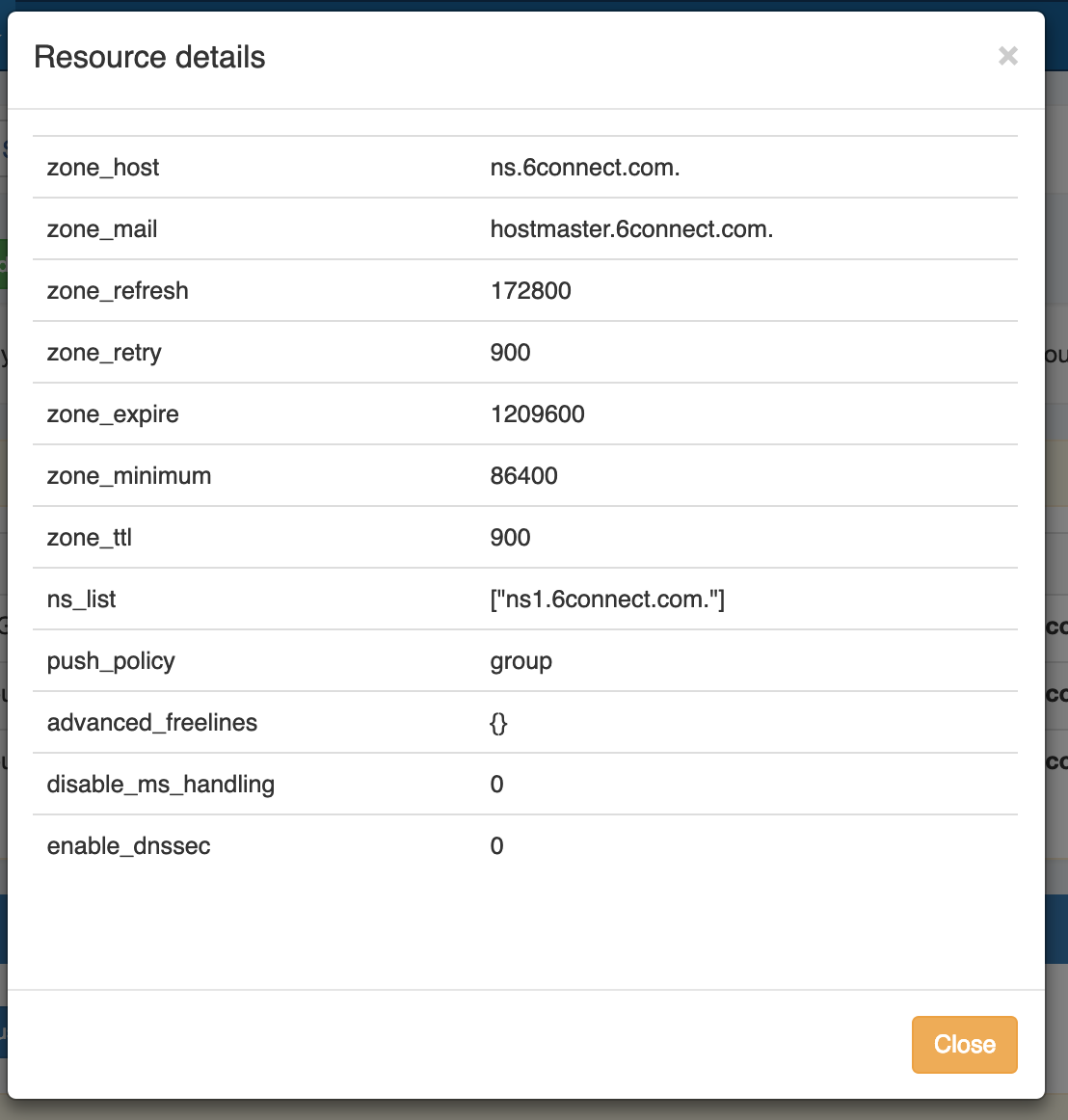Viewport: 1068px width, 1120px height.
Task: Select the zone_minimum field label
Action: [129, 476]
